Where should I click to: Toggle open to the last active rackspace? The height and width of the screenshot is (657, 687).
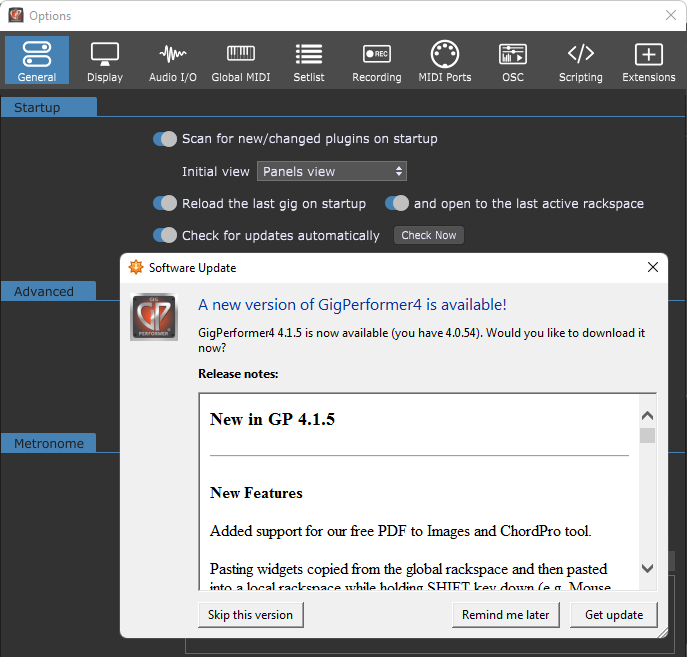coord(397,203)
